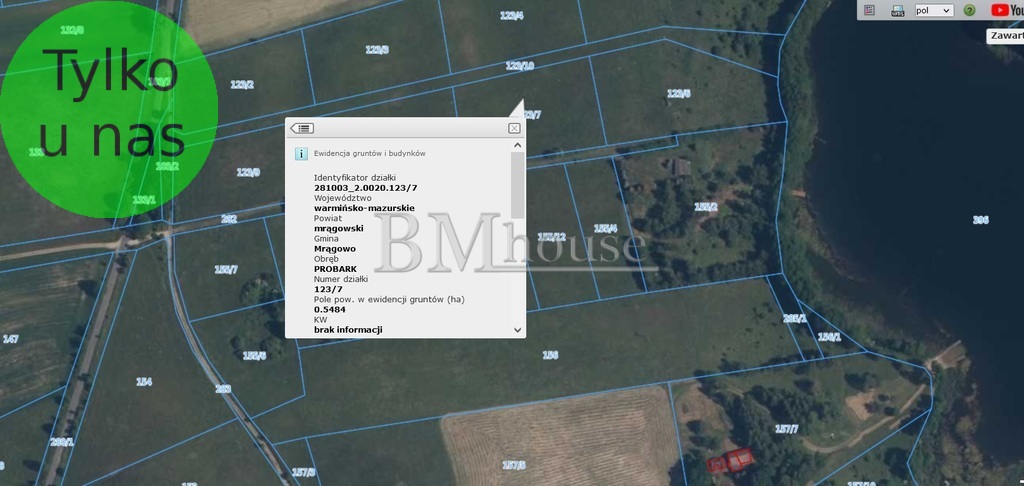
Task: Click the blue info icon in popup
Action: [x=301, y=154]
